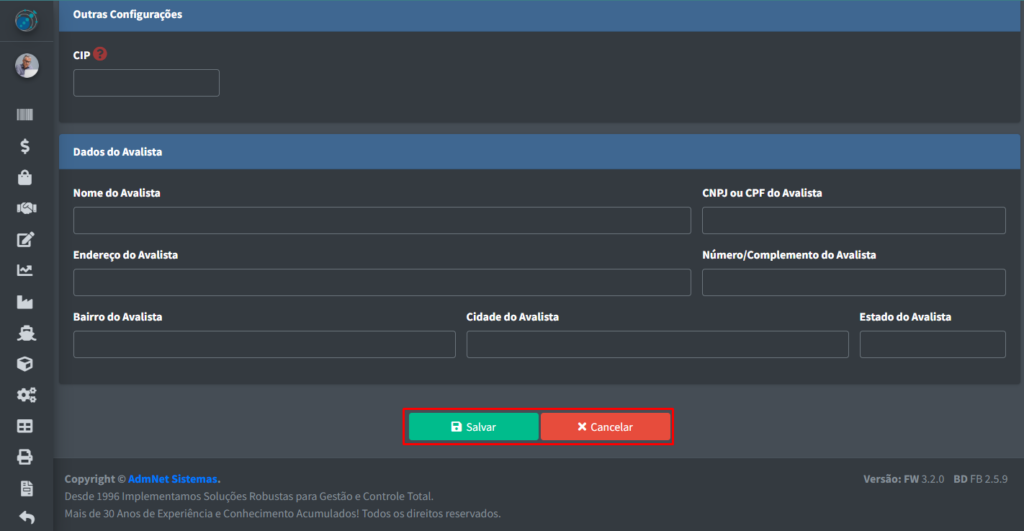The width and height of the screenshot is (1024, 531).
Task: Open the user profile avatar
Action: [x=26, y=66]
